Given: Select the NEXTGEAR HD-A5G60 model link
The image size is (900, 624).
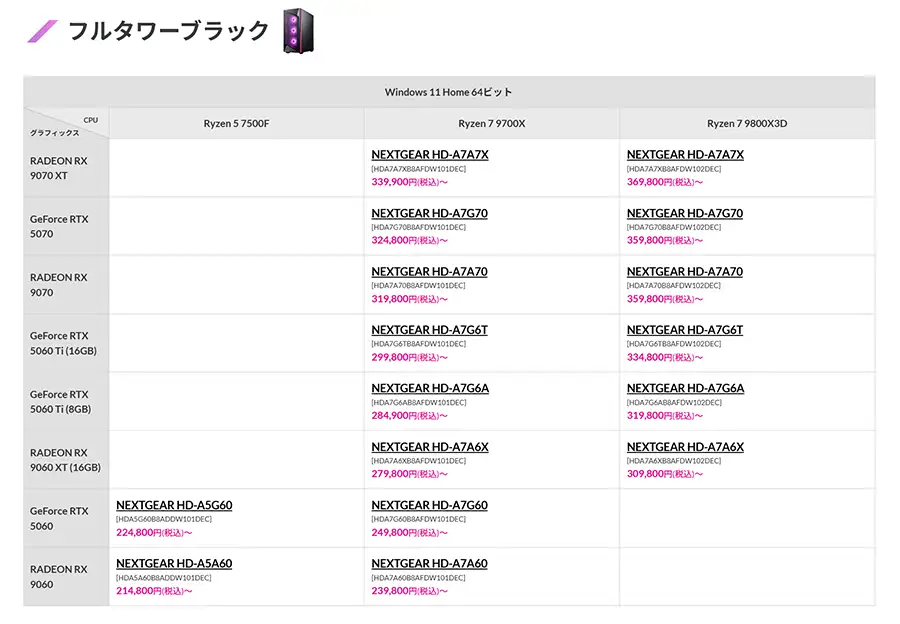Looking at the screenshot, I should [x=174, y=505].
